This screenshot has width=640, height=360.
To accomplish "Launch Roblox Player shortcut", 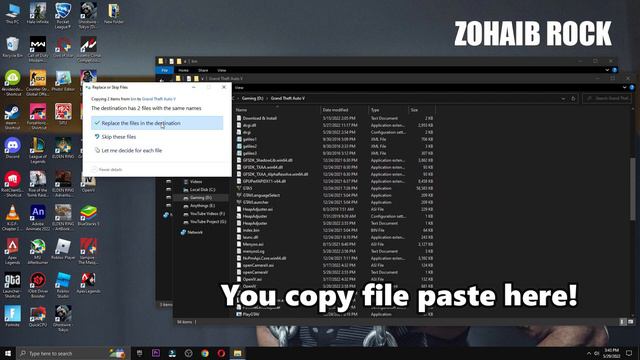I will pos(63,249).
